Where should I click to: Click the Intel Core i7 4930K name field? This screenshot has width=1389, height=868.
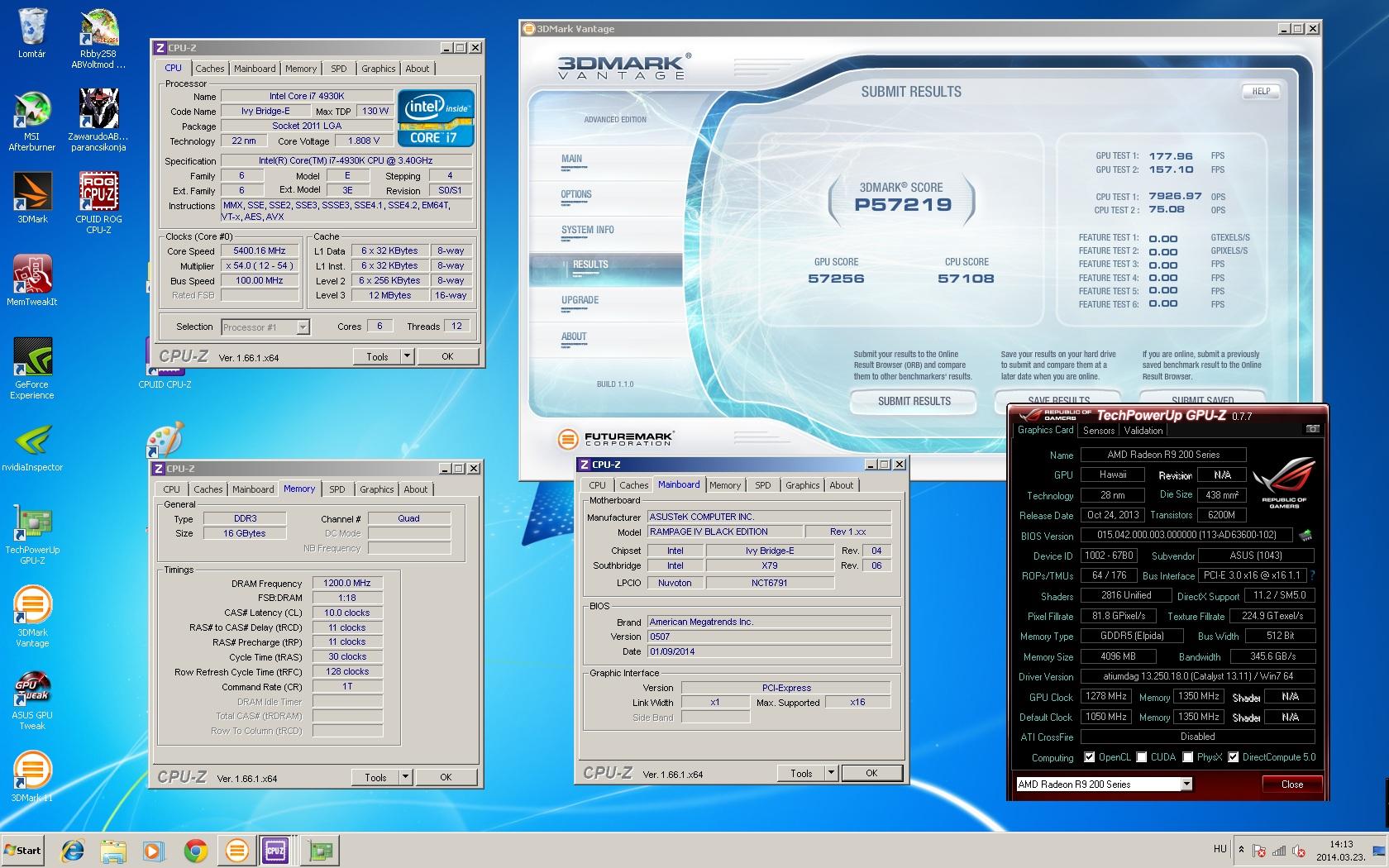coord(307,96)
